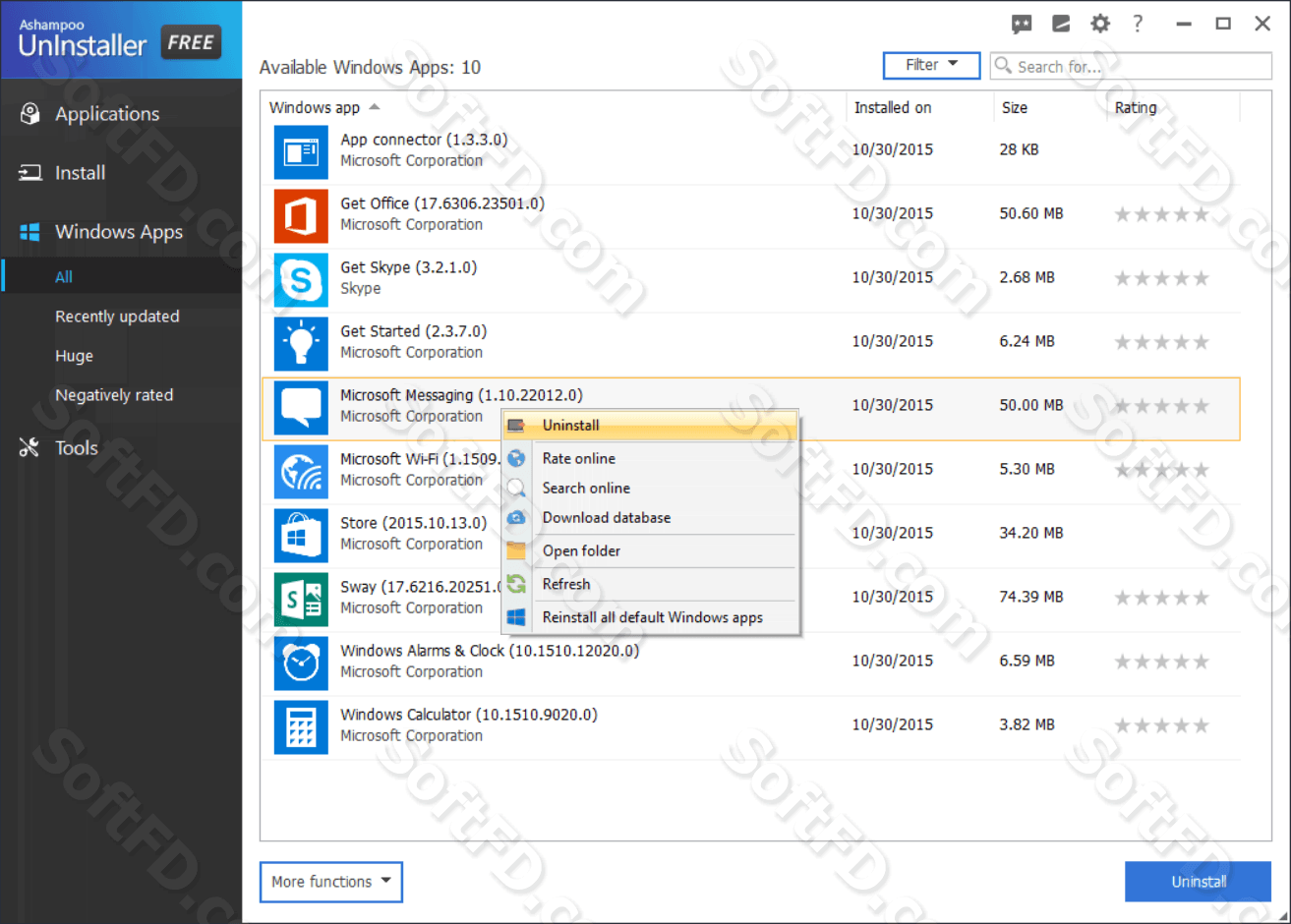Click the 28 KB size value
Screen dimensions: 1291x924
click(1019, 149)
